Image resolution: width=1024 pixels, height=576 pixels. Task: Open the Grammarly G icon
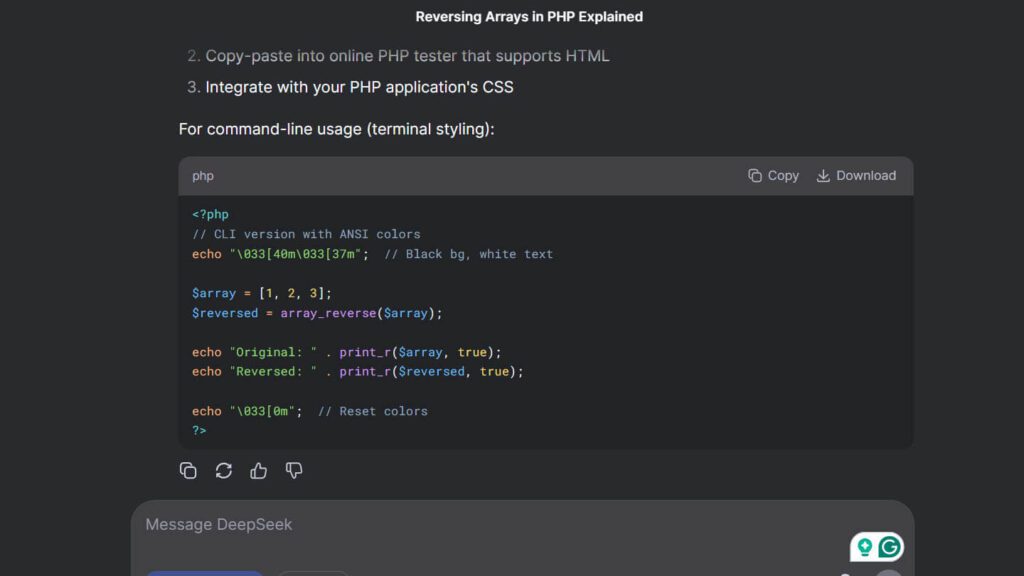pyautogui.click(x=889, y=547)
